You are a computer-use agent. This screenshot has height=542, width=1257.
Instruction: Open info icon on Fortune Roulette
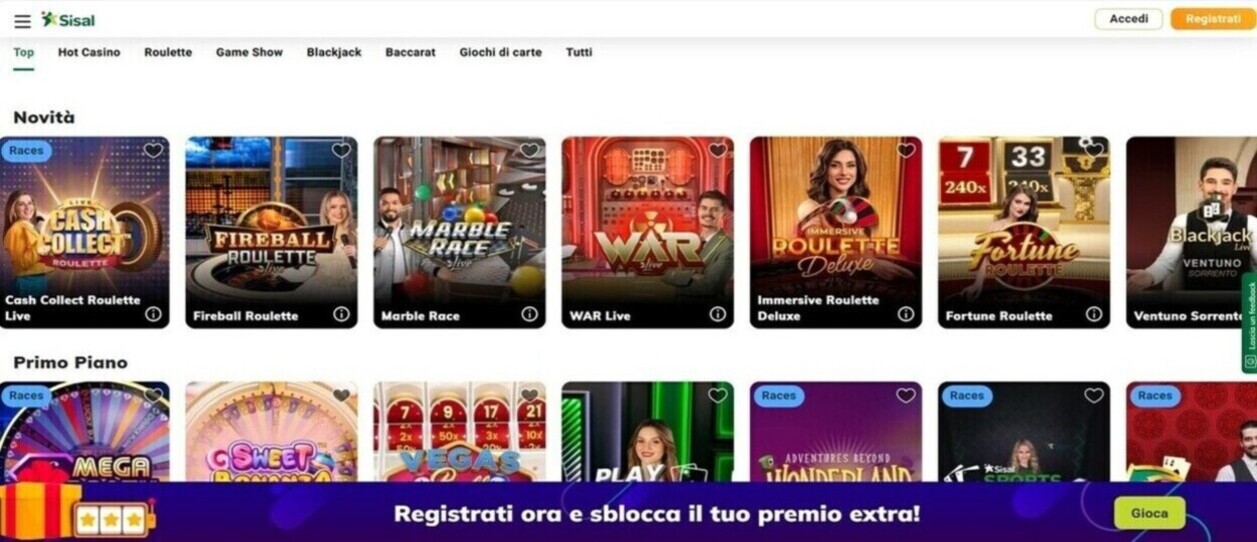pyautogui.click(x=1093, y=314)
